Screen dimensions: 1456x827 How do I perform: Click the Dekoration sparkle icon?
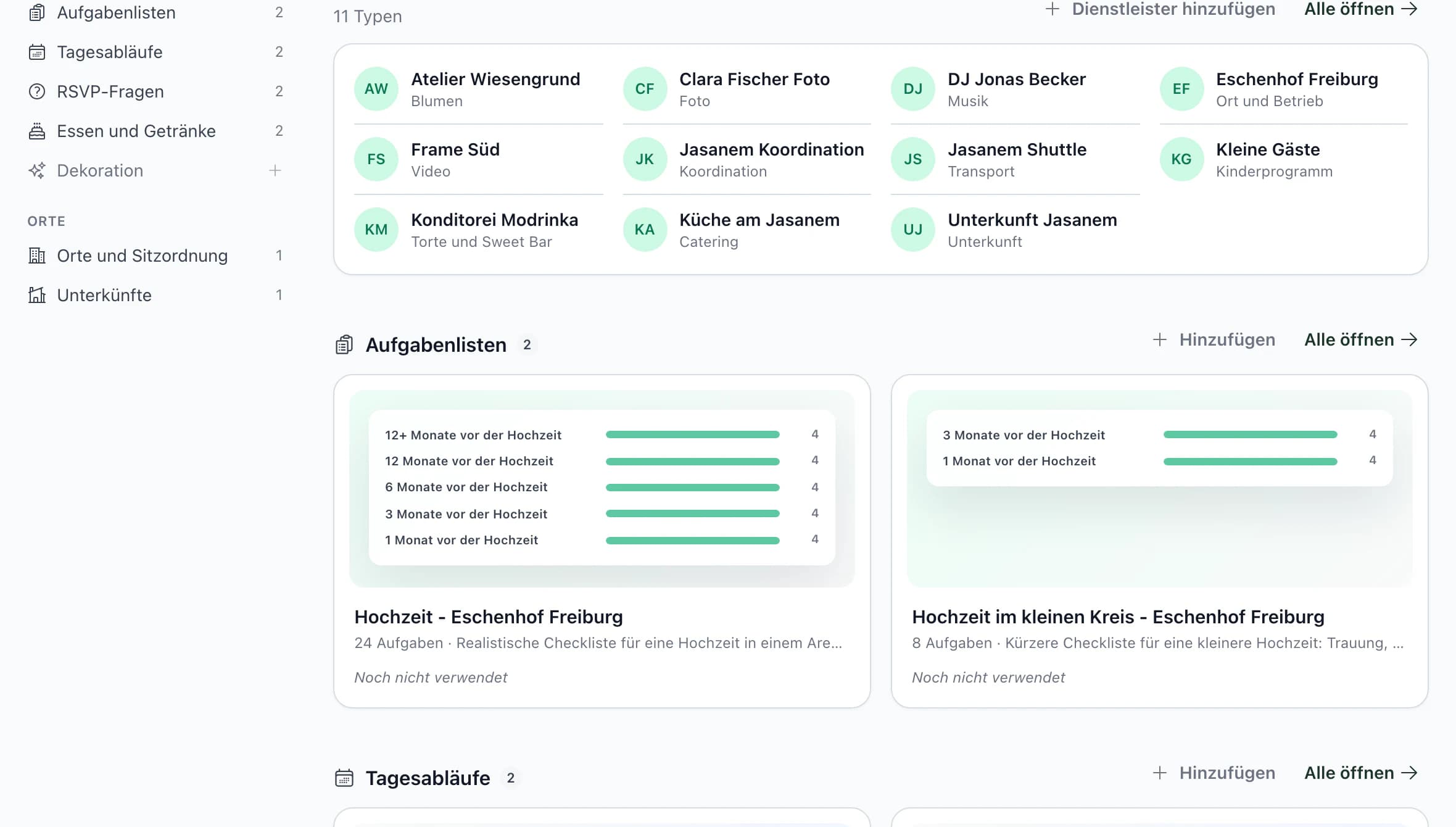37,170
